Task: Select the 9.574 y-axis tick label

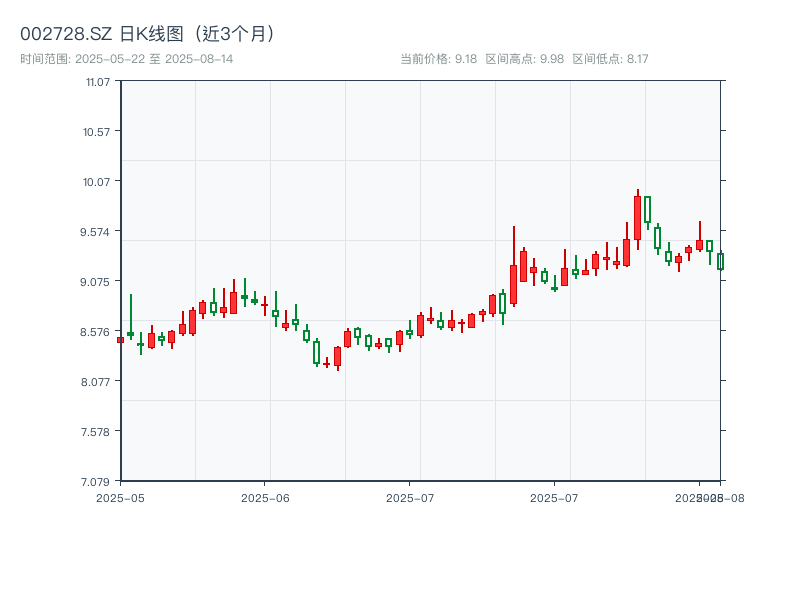Action: tap(97, 231)
